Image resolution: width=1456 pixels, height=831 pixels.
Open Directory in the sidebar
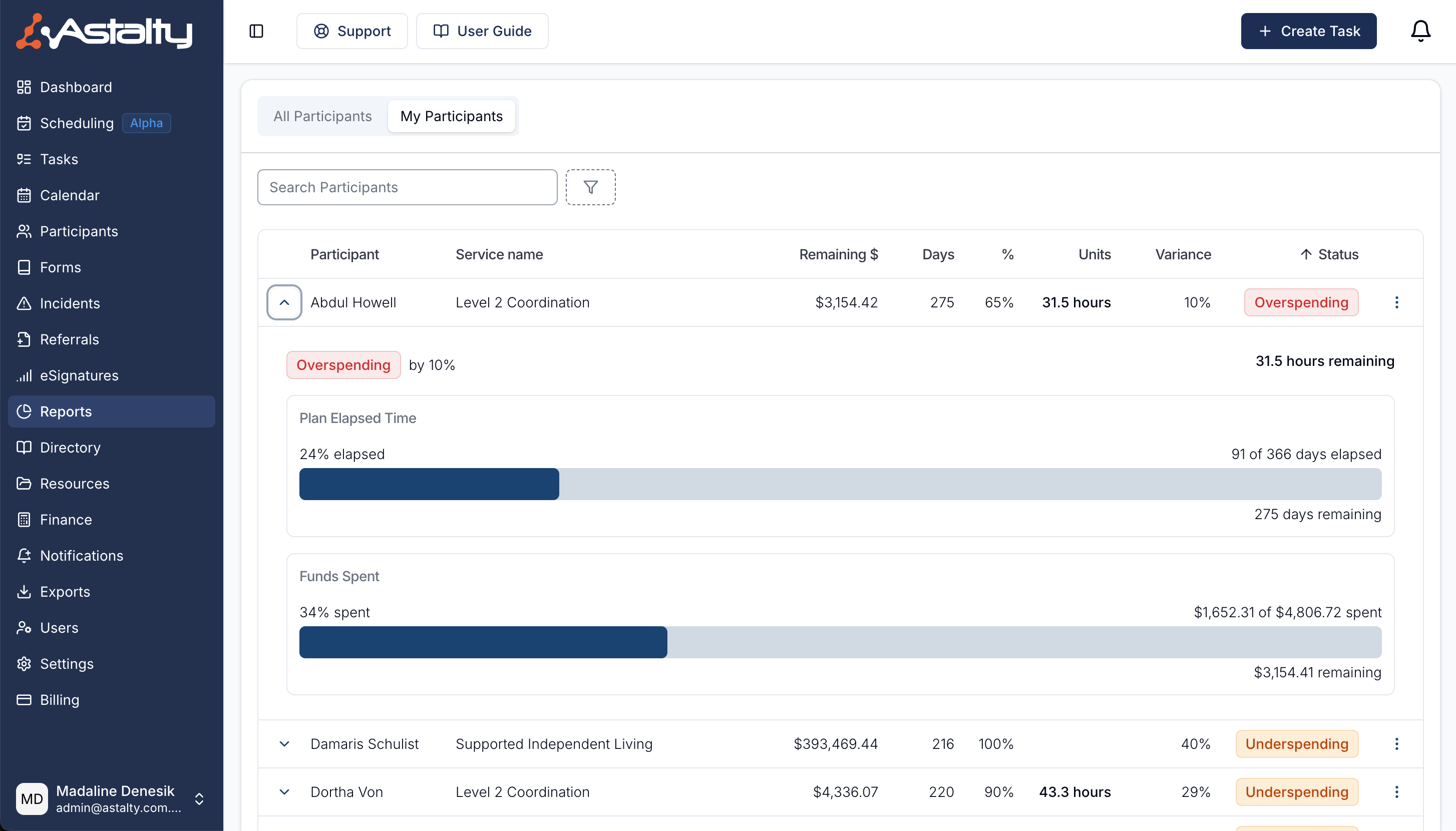click(111, 447)
